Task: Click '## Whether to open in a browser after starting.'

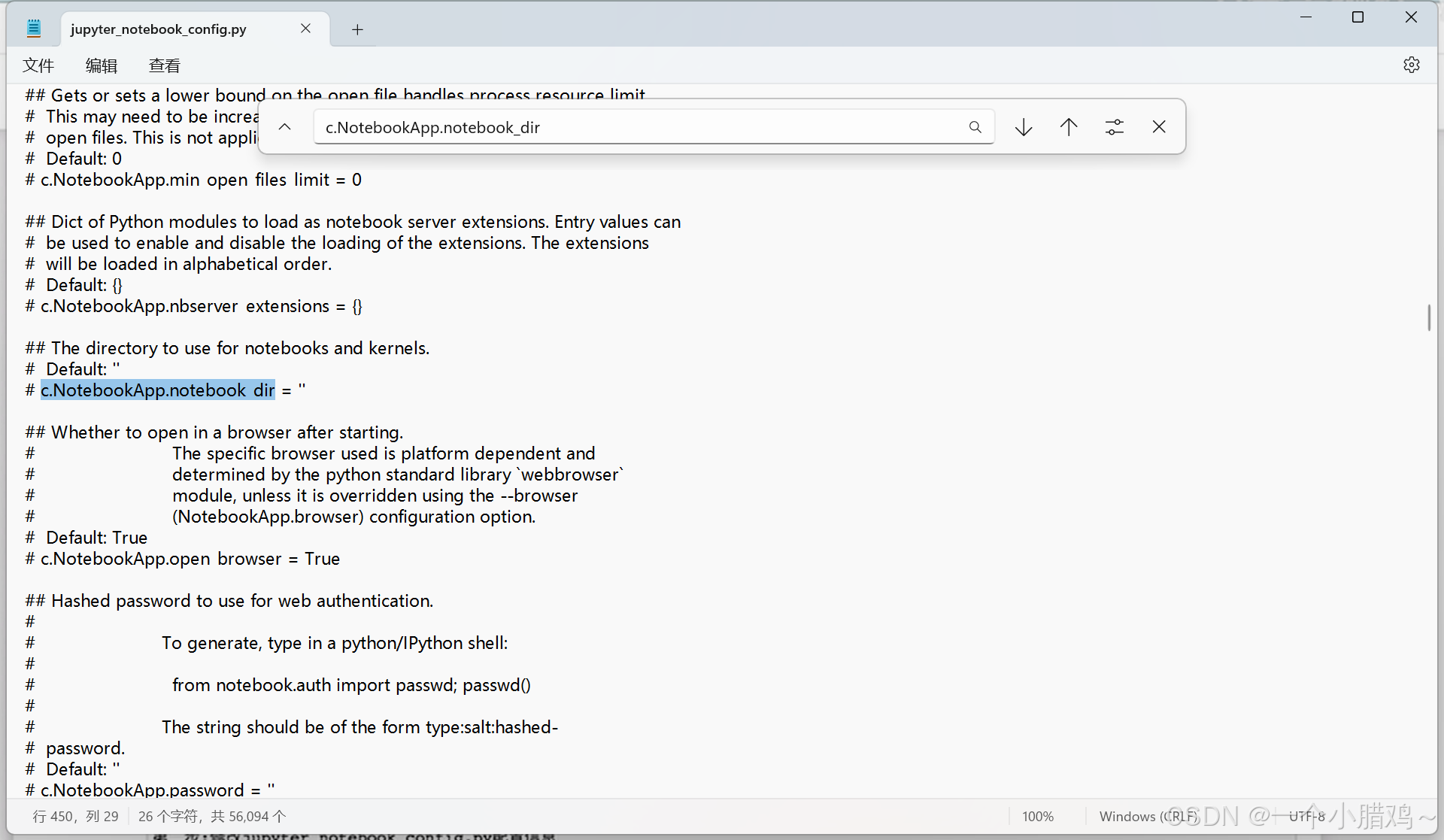Action: tap(214, 432)
